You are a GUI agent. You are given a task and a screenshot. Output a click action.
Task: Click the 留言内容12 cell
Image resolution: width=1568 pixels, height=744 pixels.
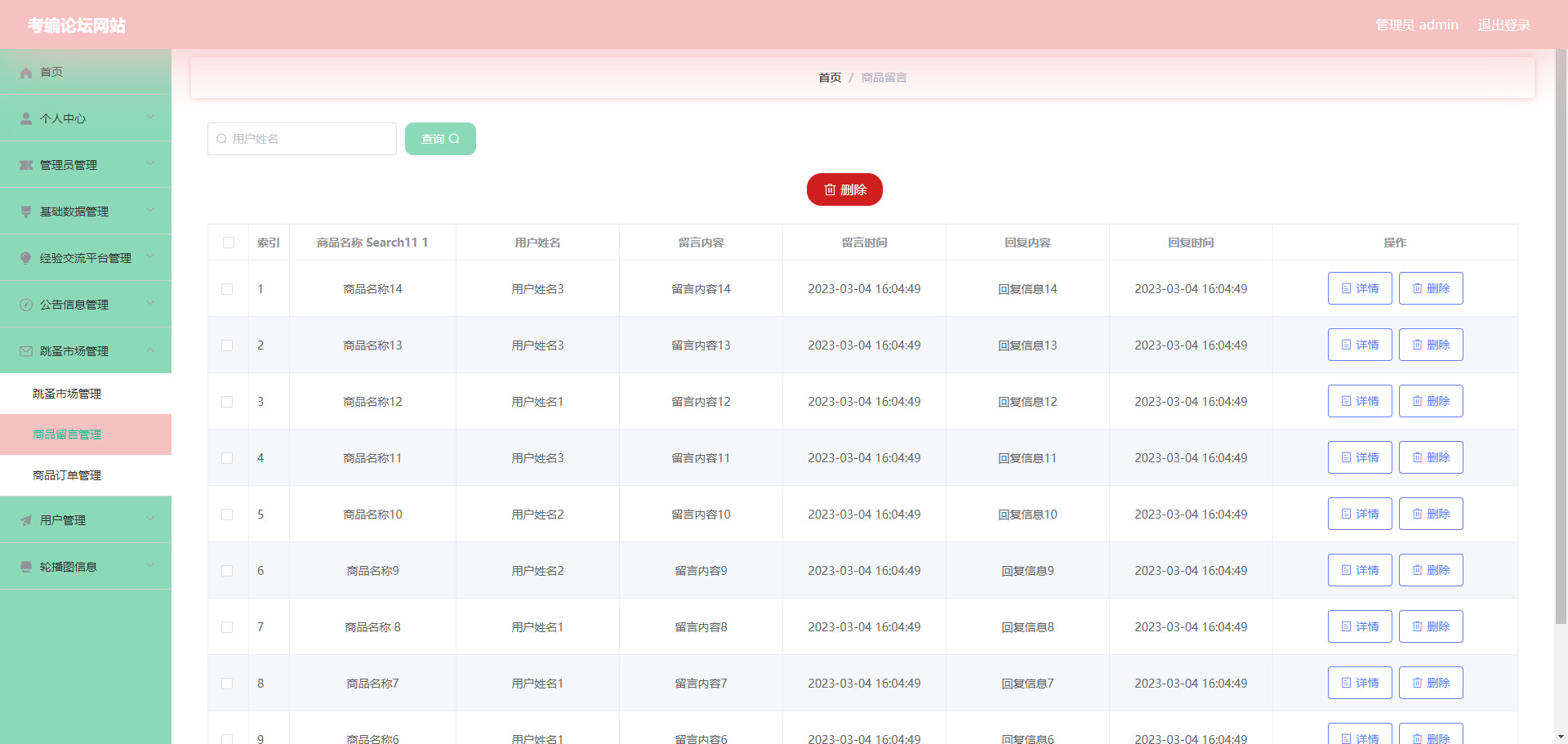pos(701,402)
